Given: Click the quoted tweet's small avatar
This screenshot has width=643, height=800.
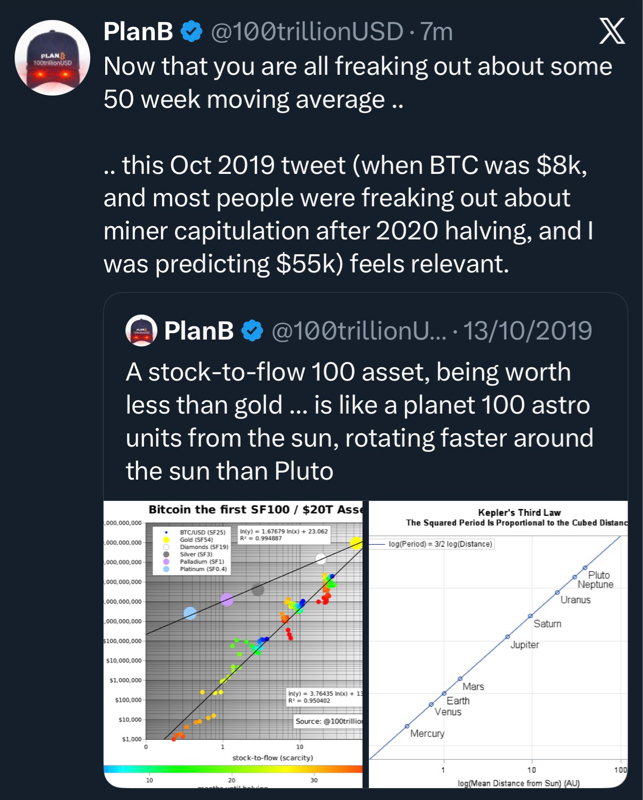Looking at the screenshot, I should [x=140, y=329].
